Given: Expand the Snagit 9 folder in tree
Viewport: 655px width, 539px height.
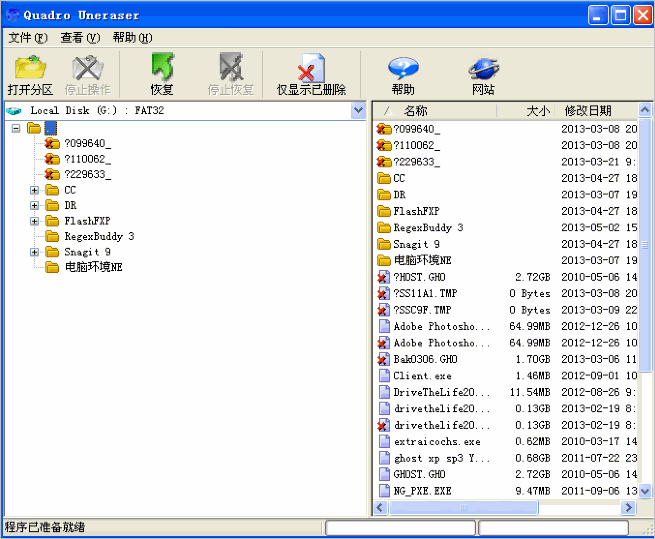Looking at the screenshot, I should (x=35, y=252).
